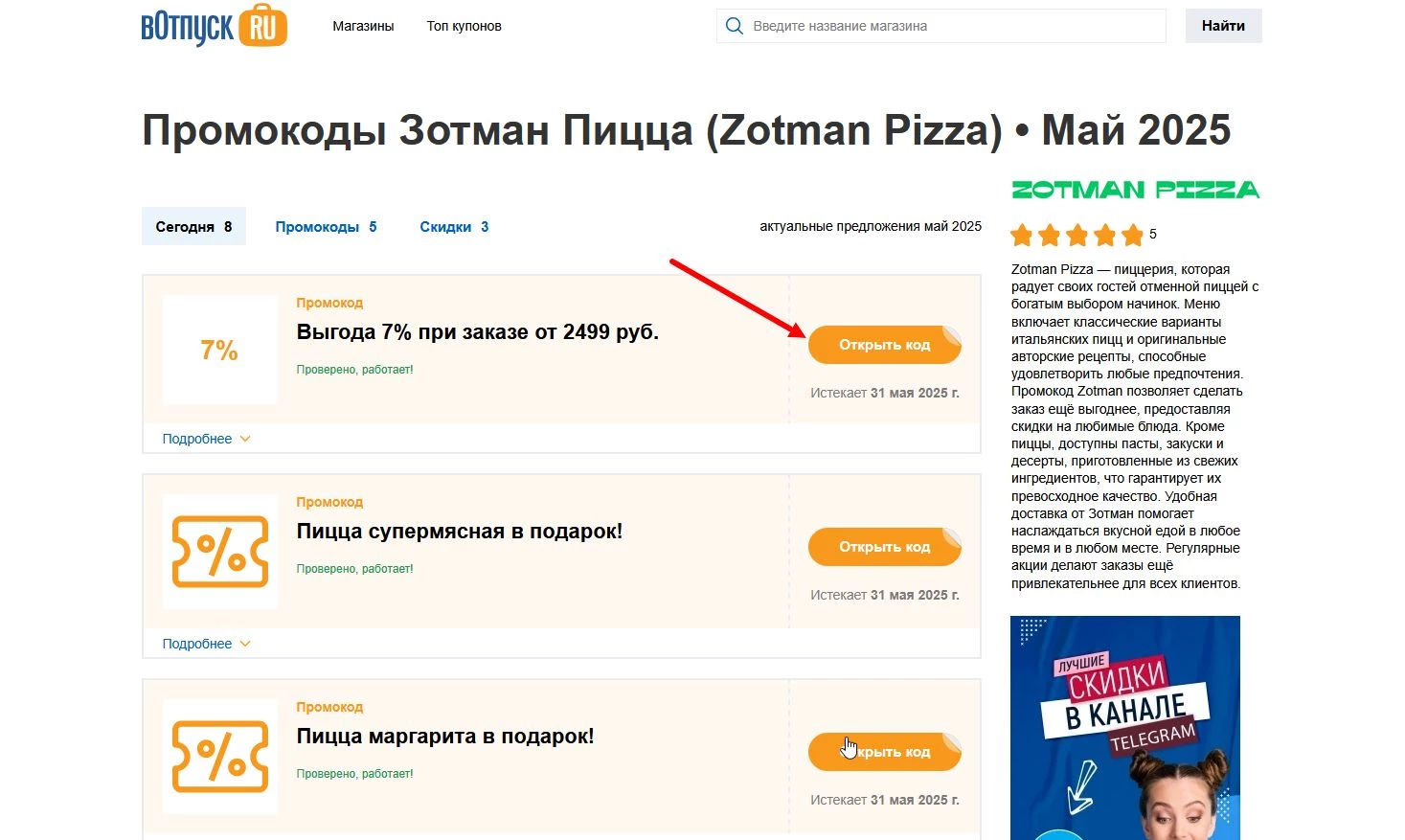Select the Скидки 3 filter tab
This screenshot has height=840, width=1405.
(x=453, y=226)
